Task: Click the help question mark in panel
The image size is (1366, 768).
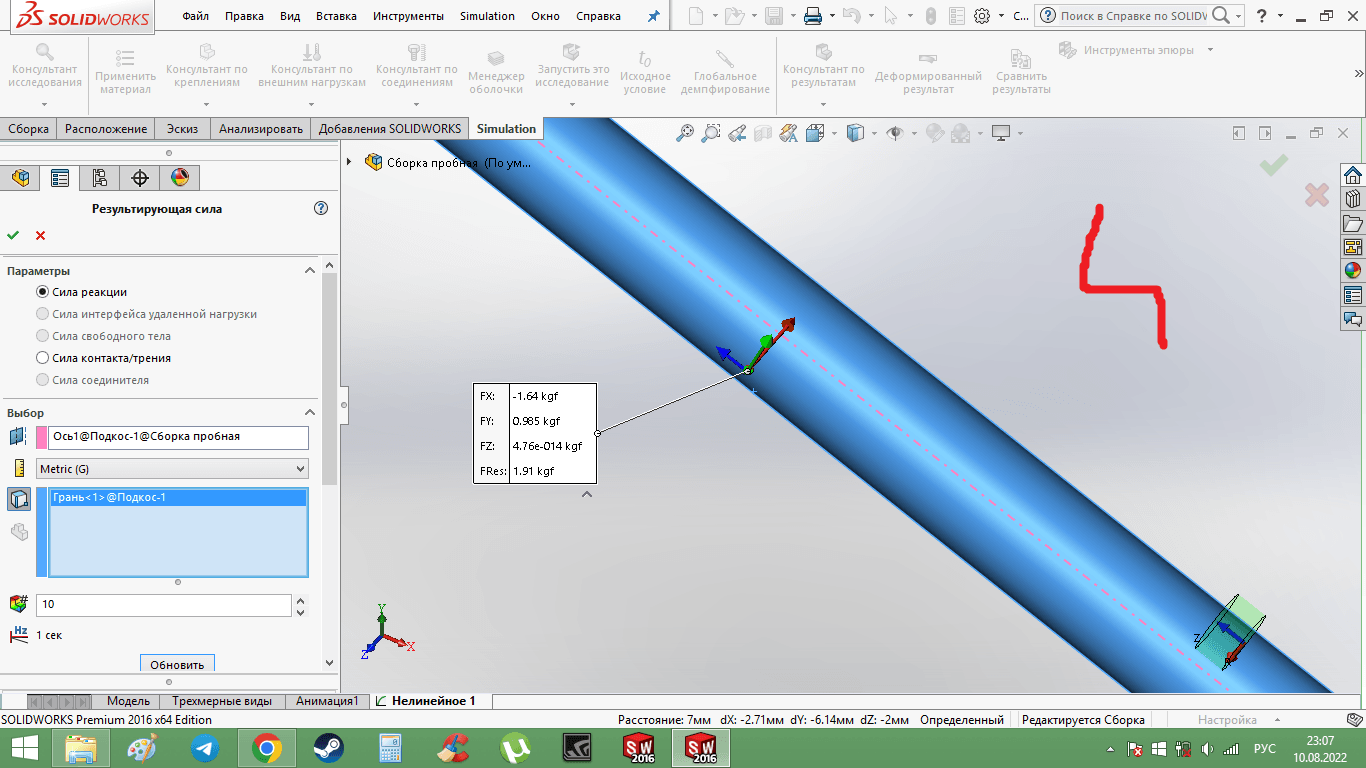Action: tap(321, 208)
